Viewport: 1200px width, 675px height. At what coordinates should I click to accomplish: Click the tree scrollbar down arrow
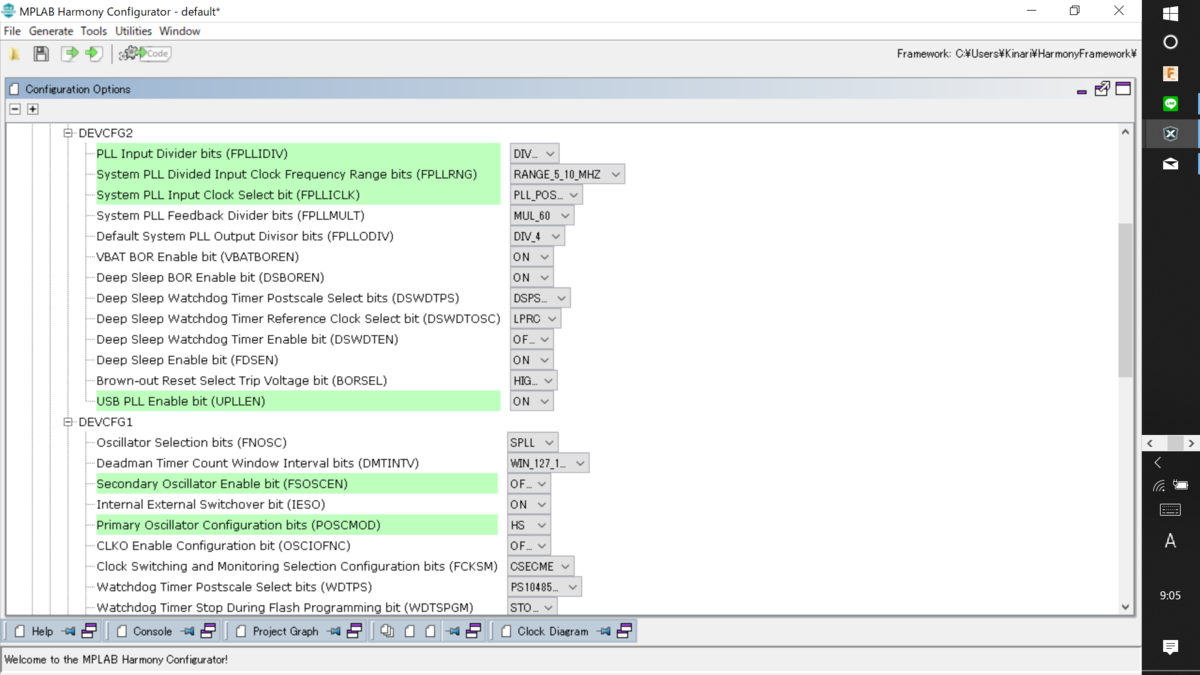1126,607
